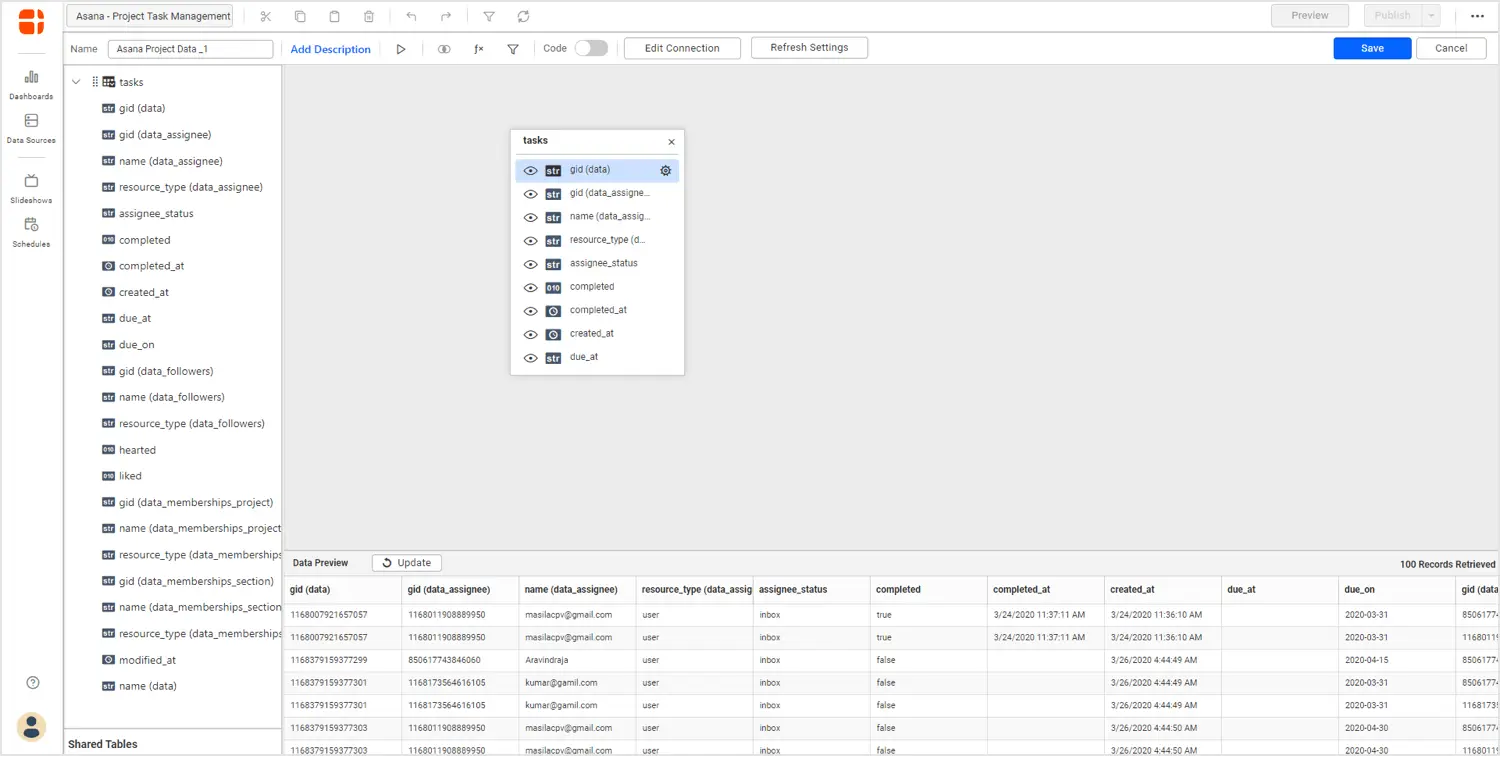Click the refresh icon in top toolbar
Viewport: 1500px width, 760px height.
click(523, 16)
